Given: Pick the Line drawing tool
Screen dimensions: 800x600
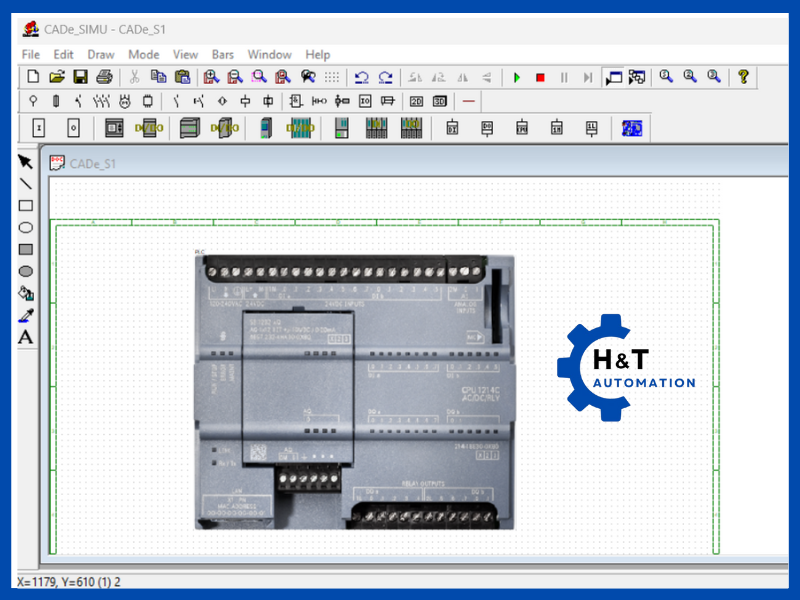Looking at the screenshot, I should coord(26,184).
